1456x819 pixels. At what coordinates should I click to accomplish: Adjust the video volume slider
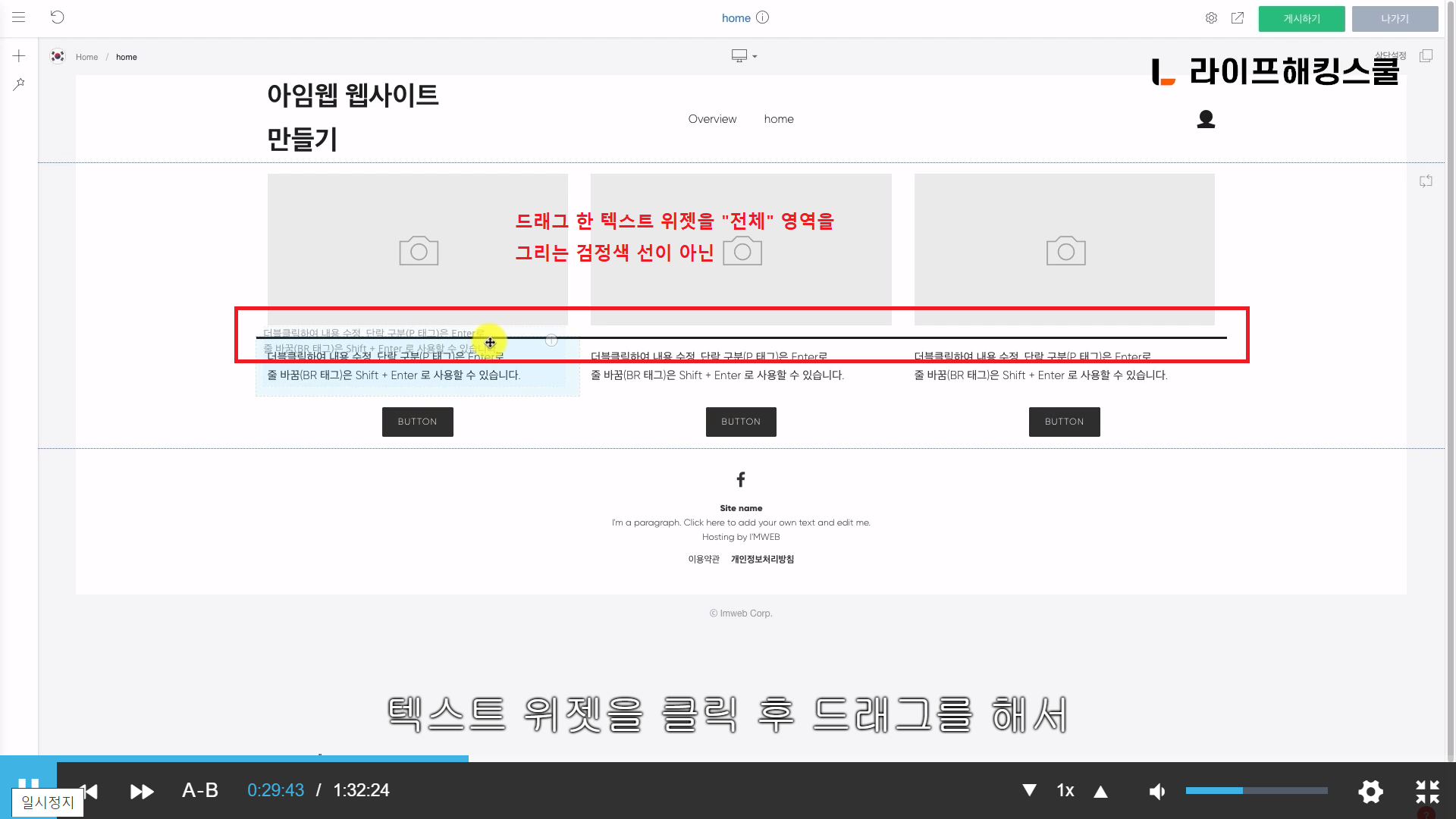click(1256, 790)
